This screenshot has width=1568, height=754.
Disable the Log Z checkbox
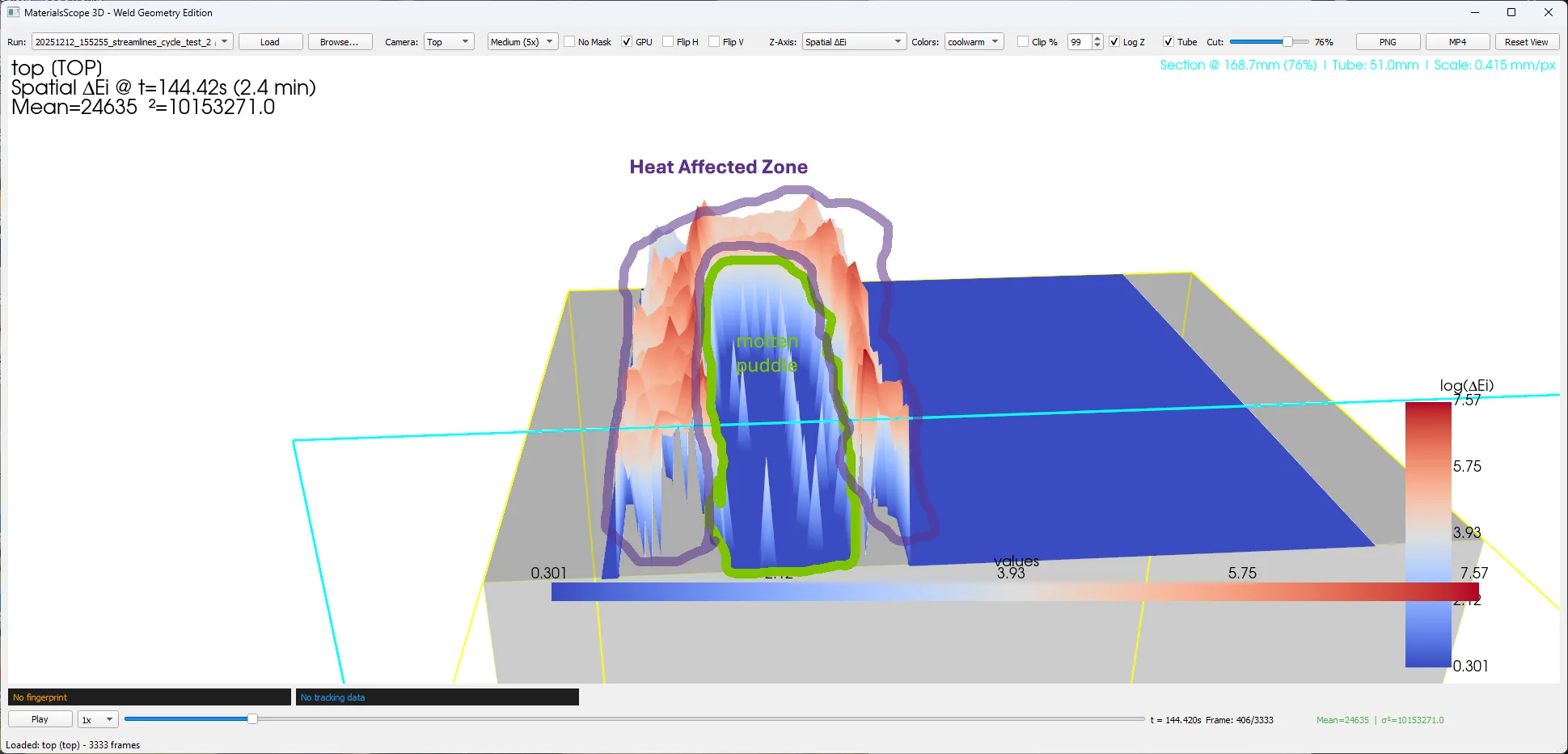point(1114,41)
